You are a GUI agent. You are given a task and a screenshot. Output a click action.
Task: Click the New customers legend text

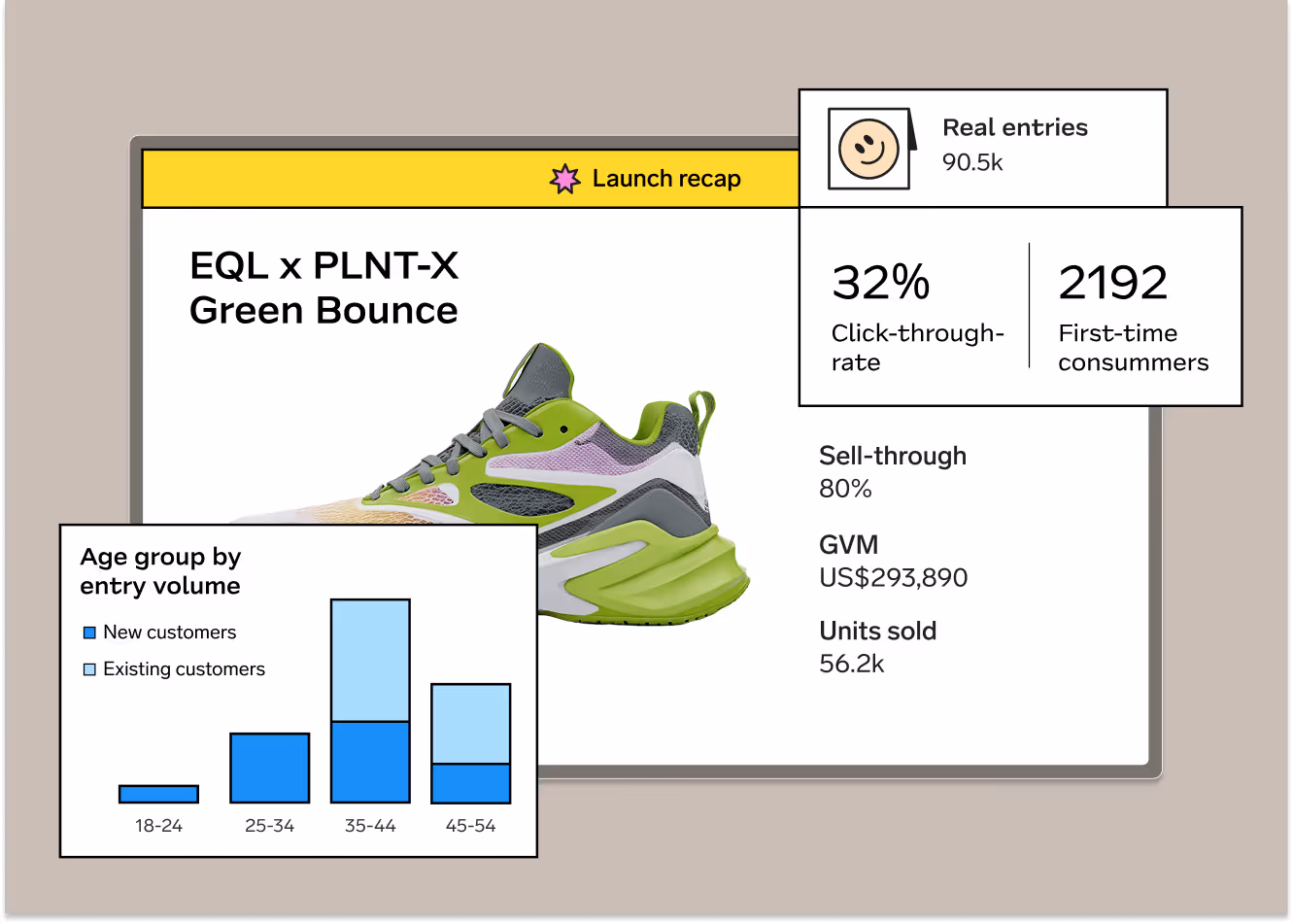coord(170,633)
